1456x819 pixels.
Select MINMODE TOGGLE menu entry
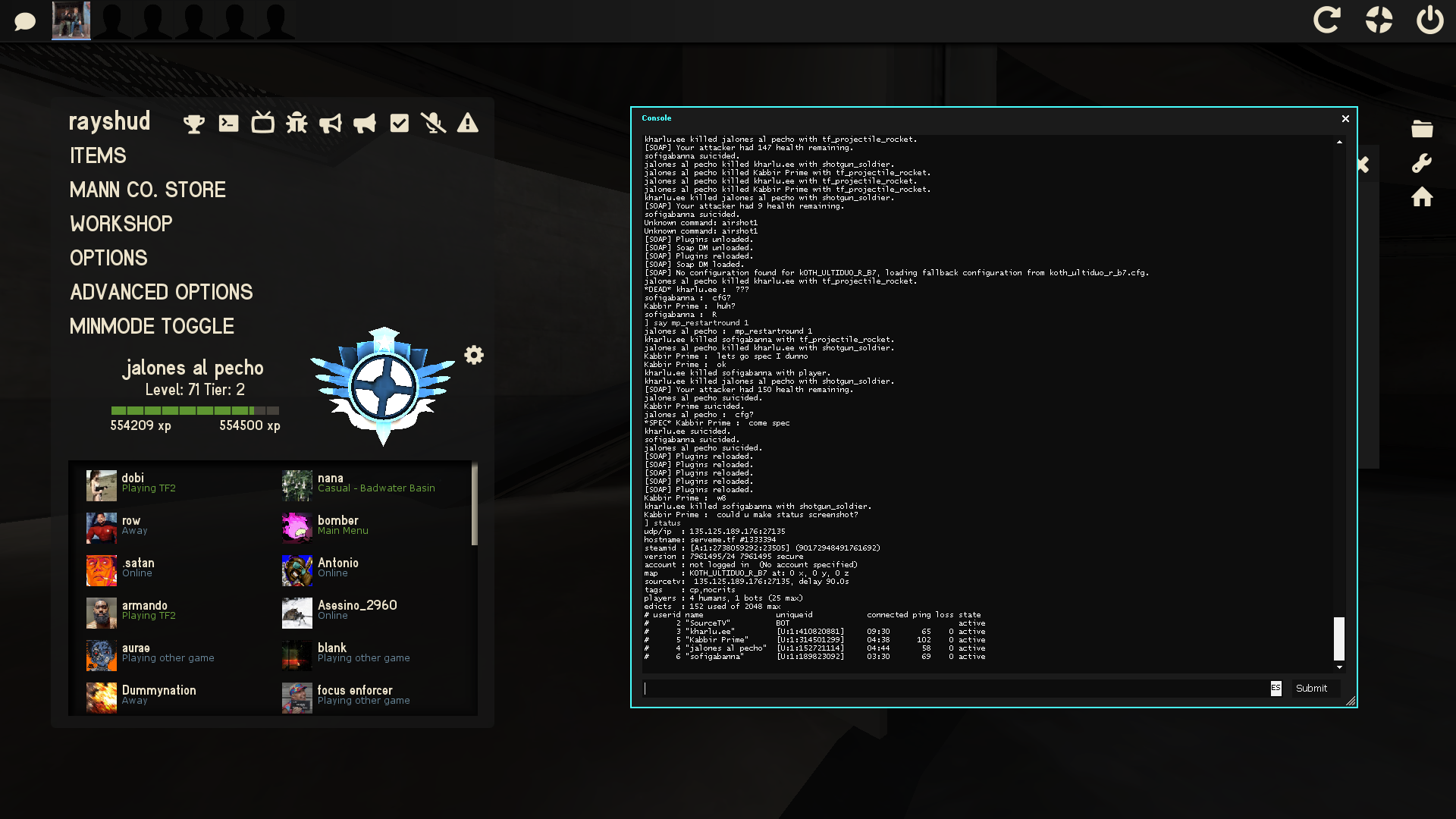coord(152,327)
